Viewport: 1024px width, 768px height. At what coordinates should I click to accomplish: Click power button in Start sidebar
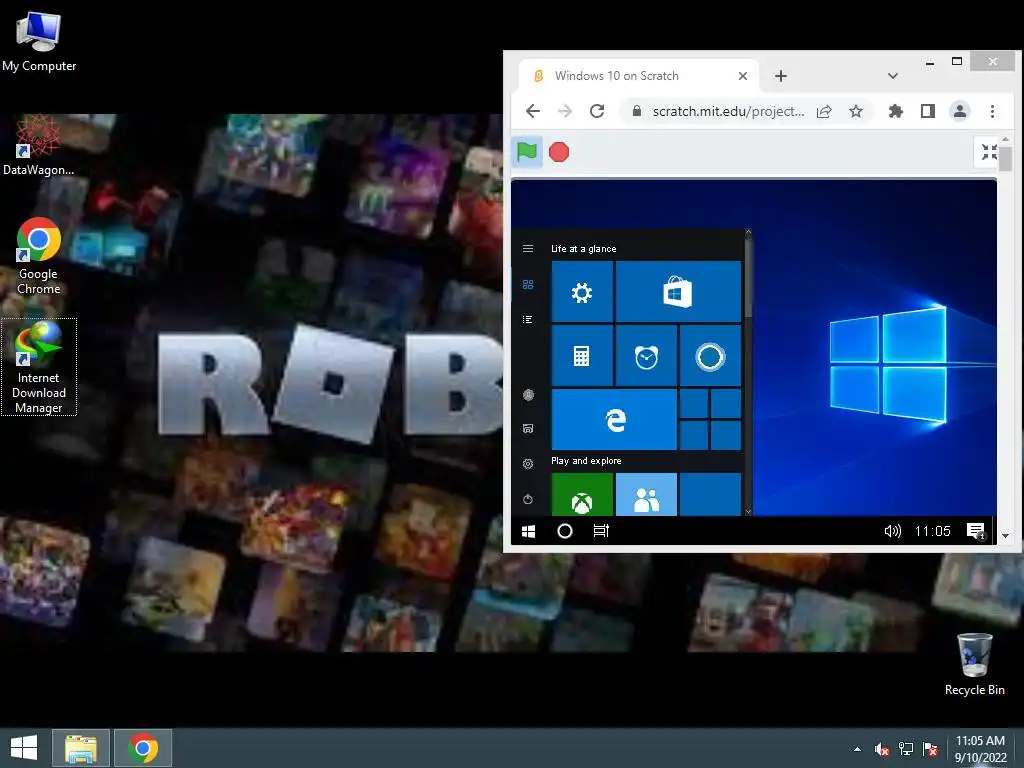[528, 500]
